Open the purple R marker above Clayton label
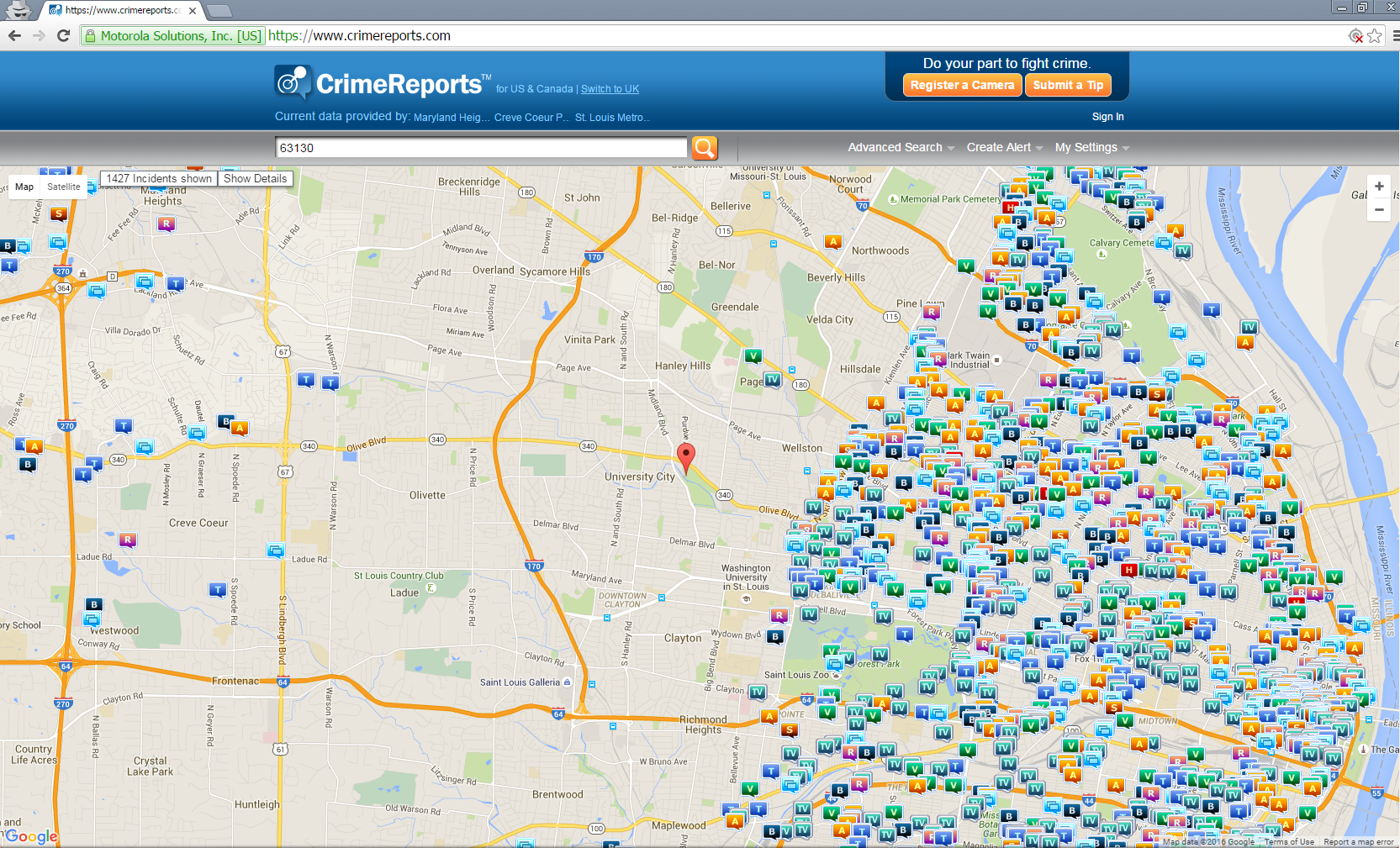 [x=779, y=615]
